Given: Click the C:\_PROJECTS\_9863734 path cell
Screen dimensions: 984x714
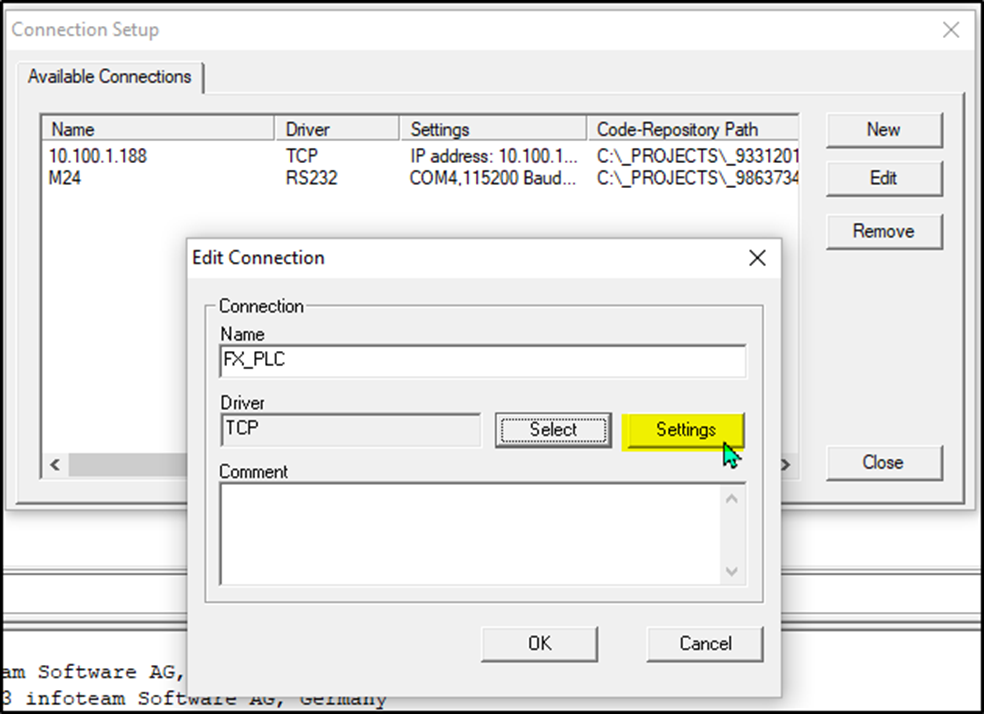Looking at the screenshot, I should [697, 178].
